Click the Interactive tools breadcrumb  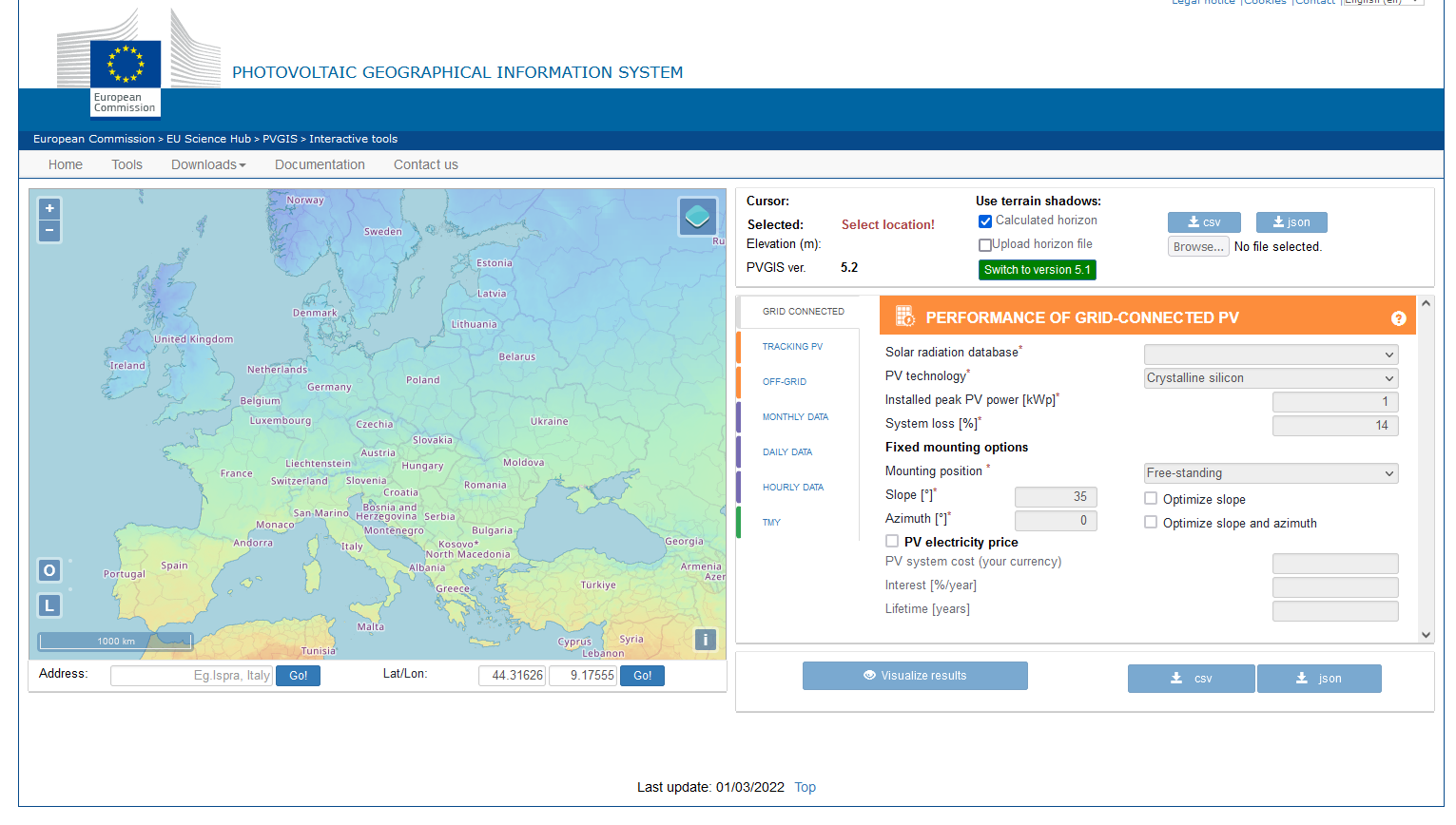coord(353,139)
